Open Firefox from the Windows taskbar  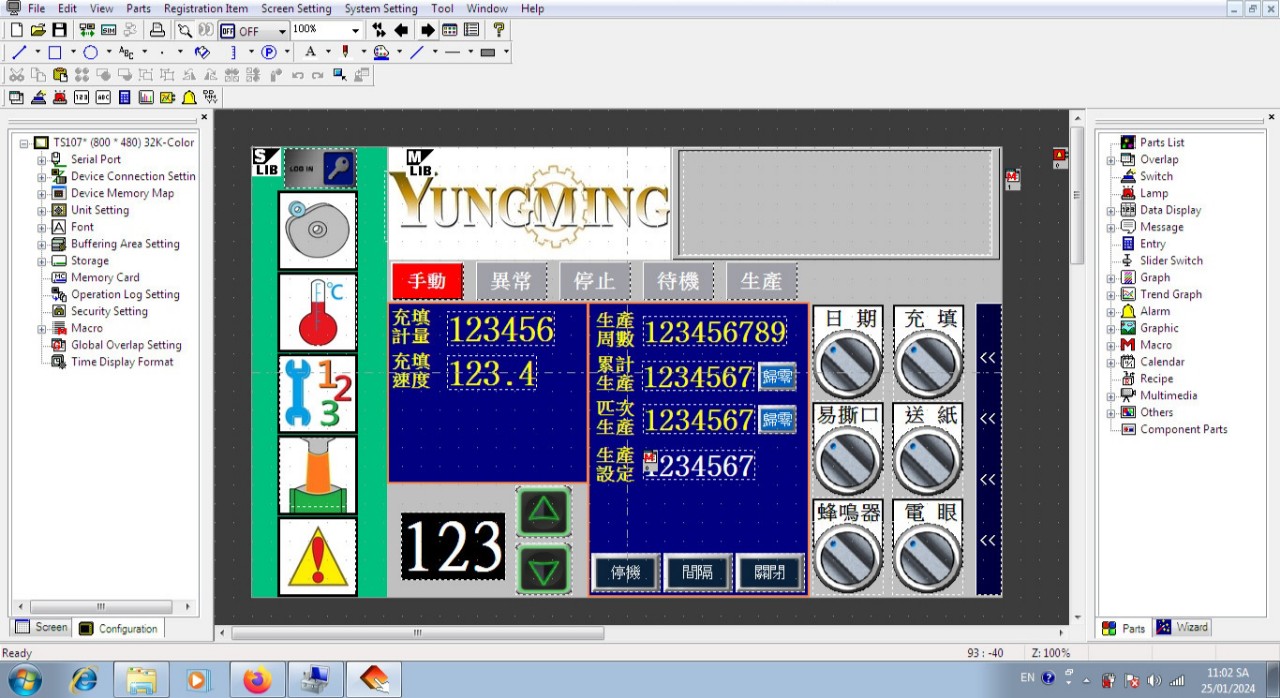click(257, 680)
